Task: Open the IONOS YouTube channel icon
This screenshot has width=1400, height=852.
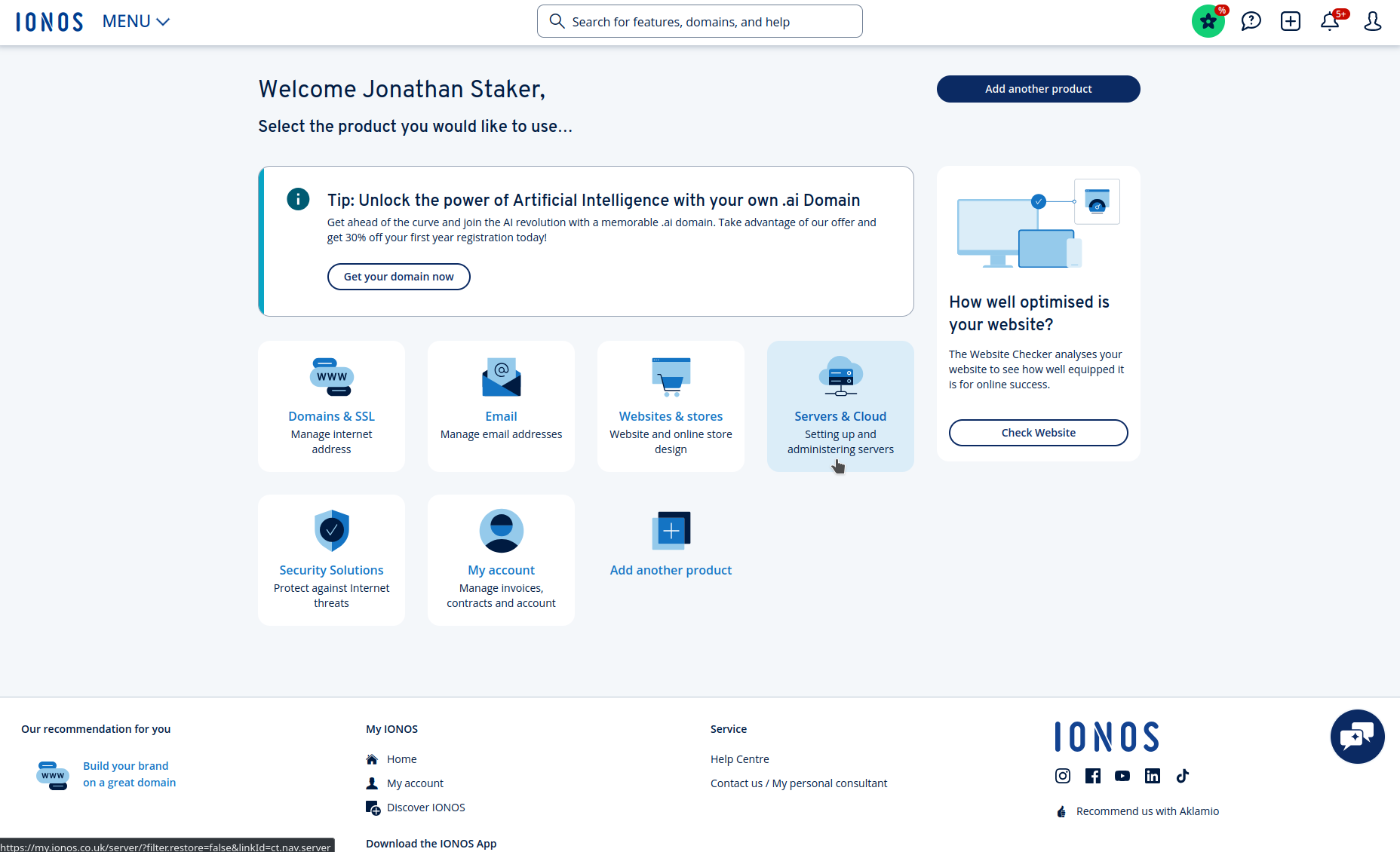Action: 1122,776
